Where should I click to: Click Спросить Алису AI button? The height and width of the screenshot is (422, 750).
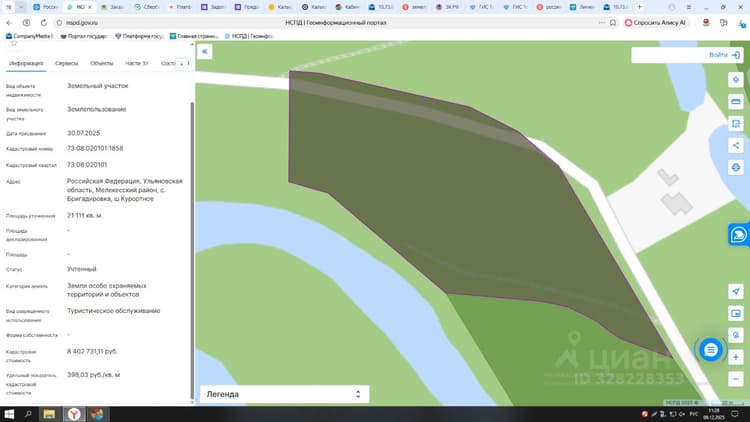point(655,22)
